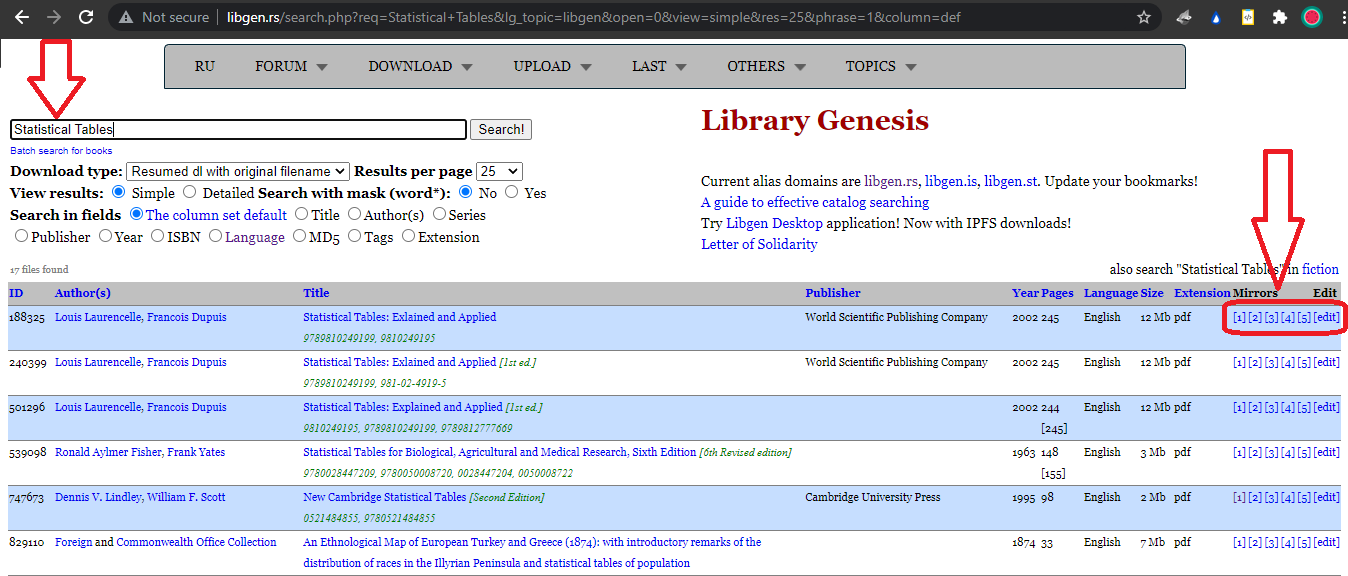Open An Ethnological Map of European Turkey title
The image size is (1348, 576).
(x=532, y=552)
